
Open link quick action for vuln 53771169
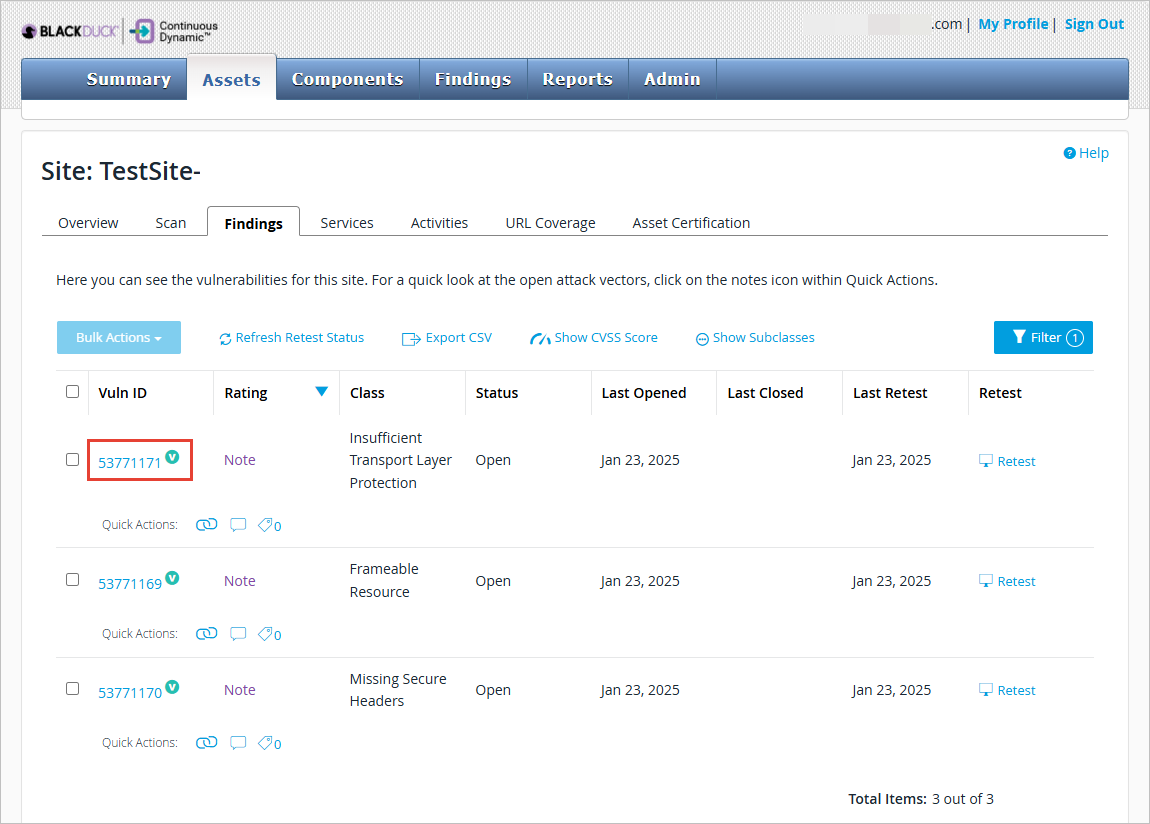click(207, 633)
